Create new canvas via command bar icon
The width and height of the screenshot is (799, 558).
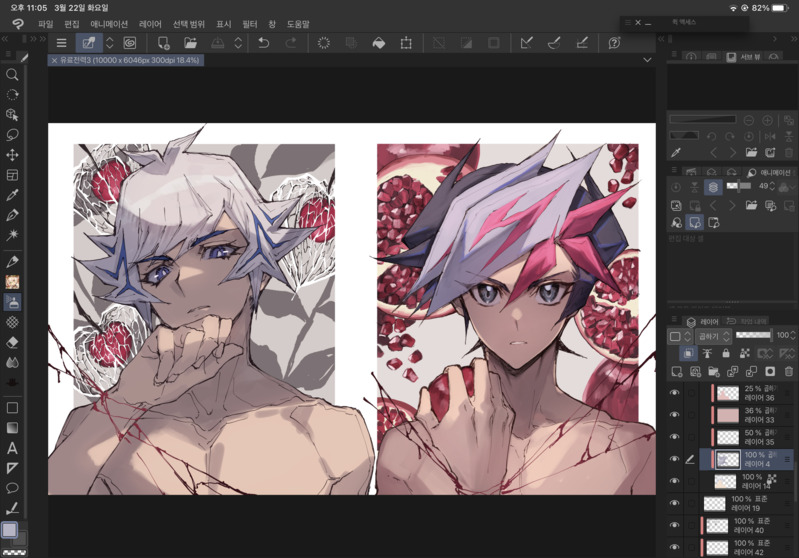point(163,43)
